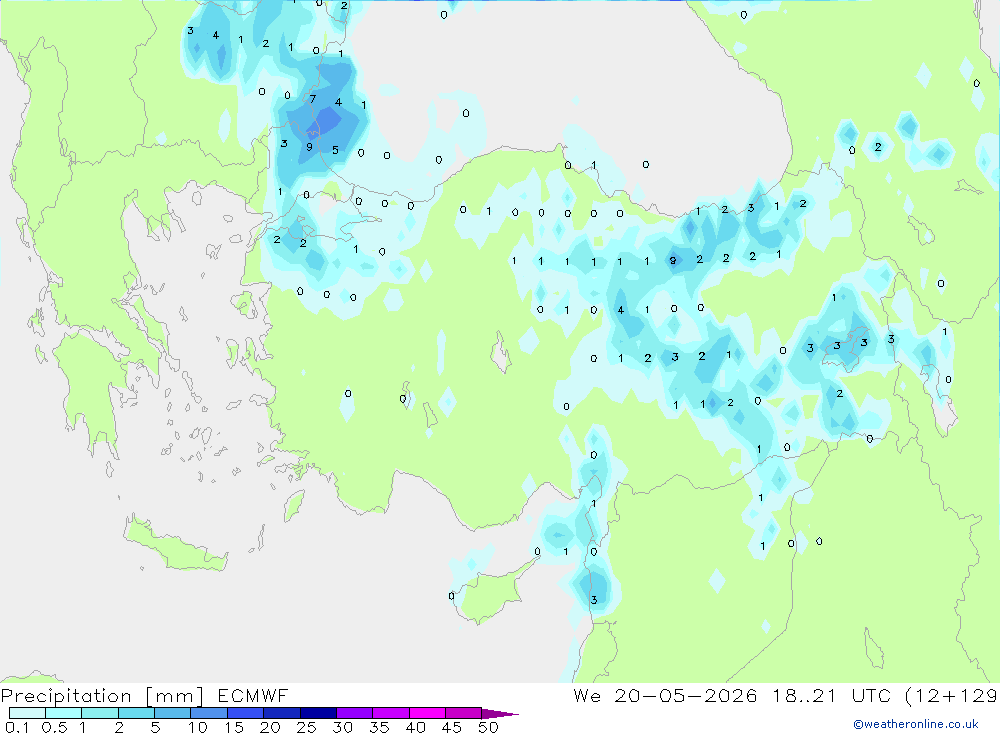This screenshot has height=733, width=1000.
Task: Click the legend scale label '0.1'
Action: (17, 727)
